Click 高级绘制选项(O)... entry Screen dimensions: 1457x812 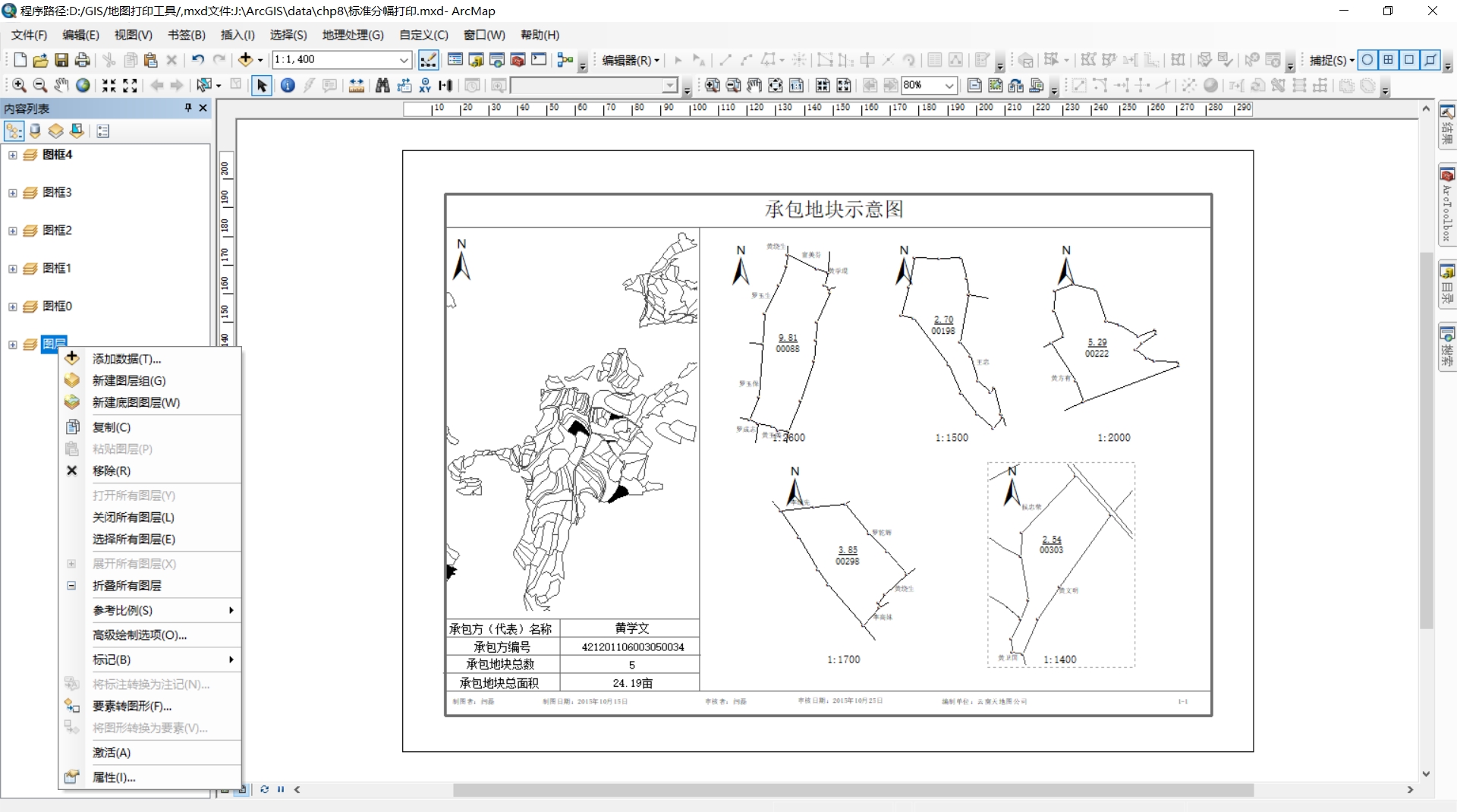tap(150, 635)
